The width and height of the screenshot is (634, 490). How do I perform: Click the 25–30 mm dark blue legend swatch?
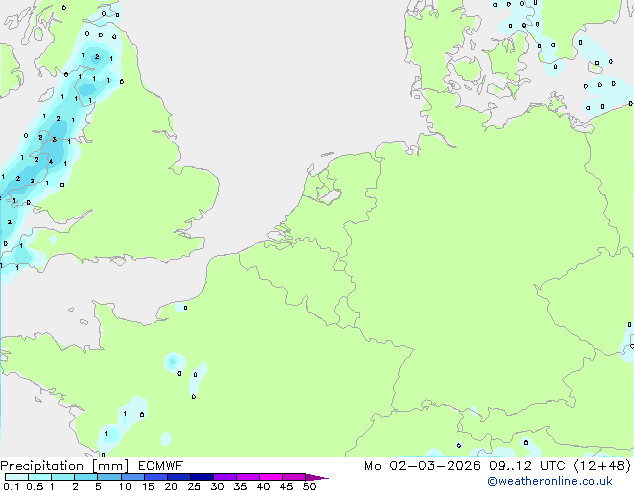(202, 477)
